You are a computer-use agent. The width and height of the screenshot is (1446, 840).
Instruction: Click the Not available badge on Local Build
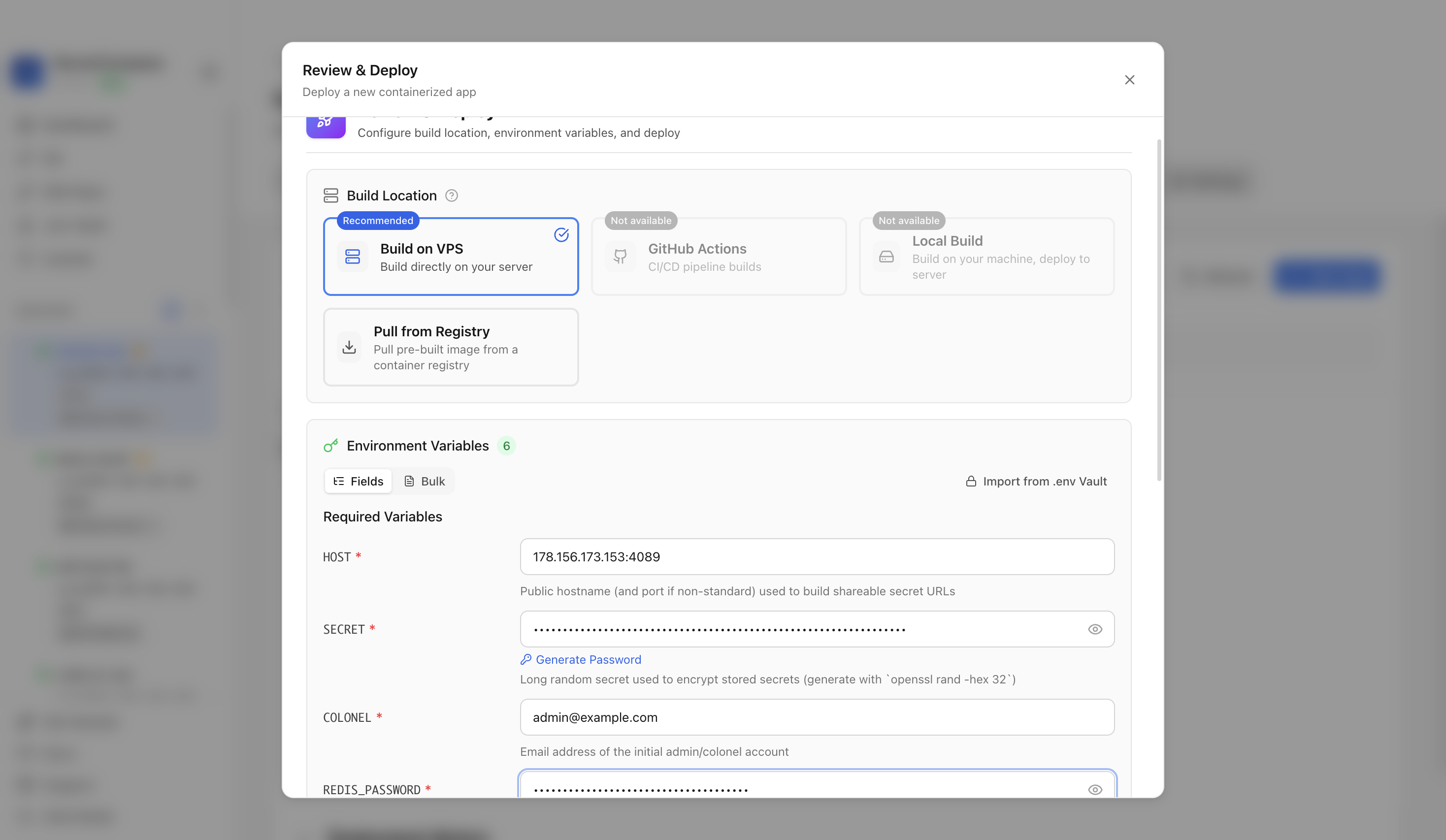pyautogui.click(x=909, y=221)
